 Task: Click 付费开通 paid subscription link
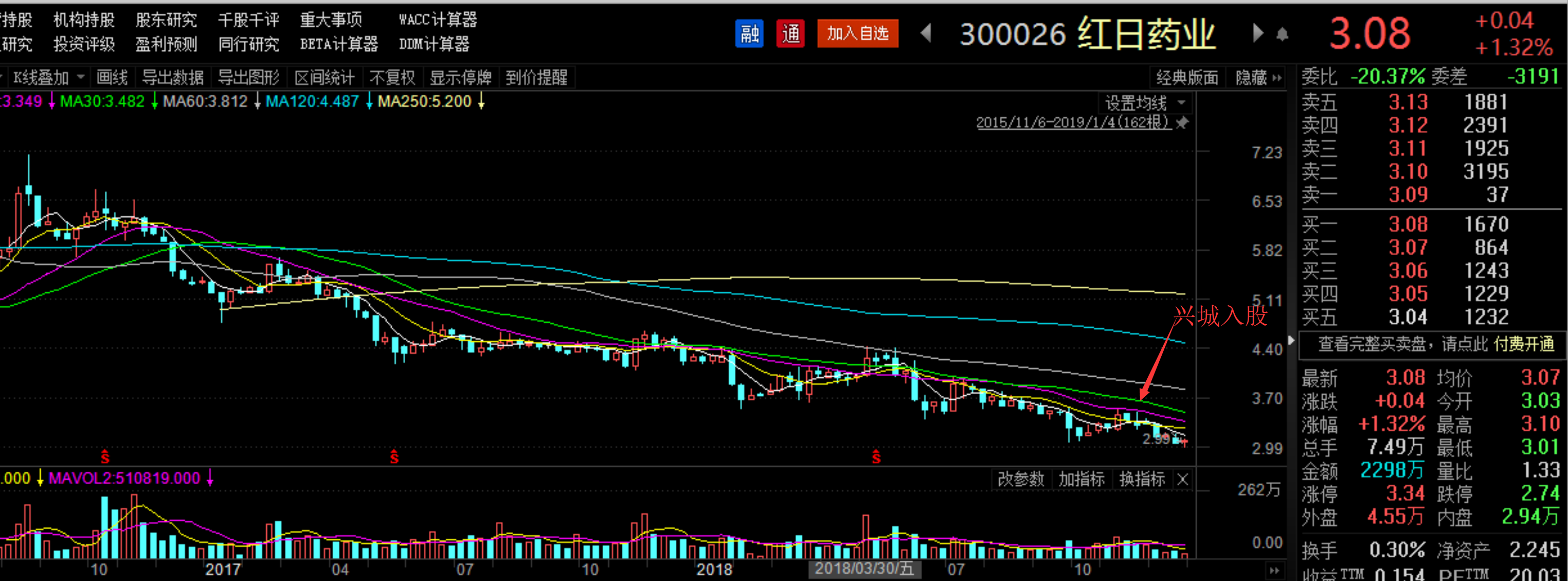click(x=1524, y=345)
